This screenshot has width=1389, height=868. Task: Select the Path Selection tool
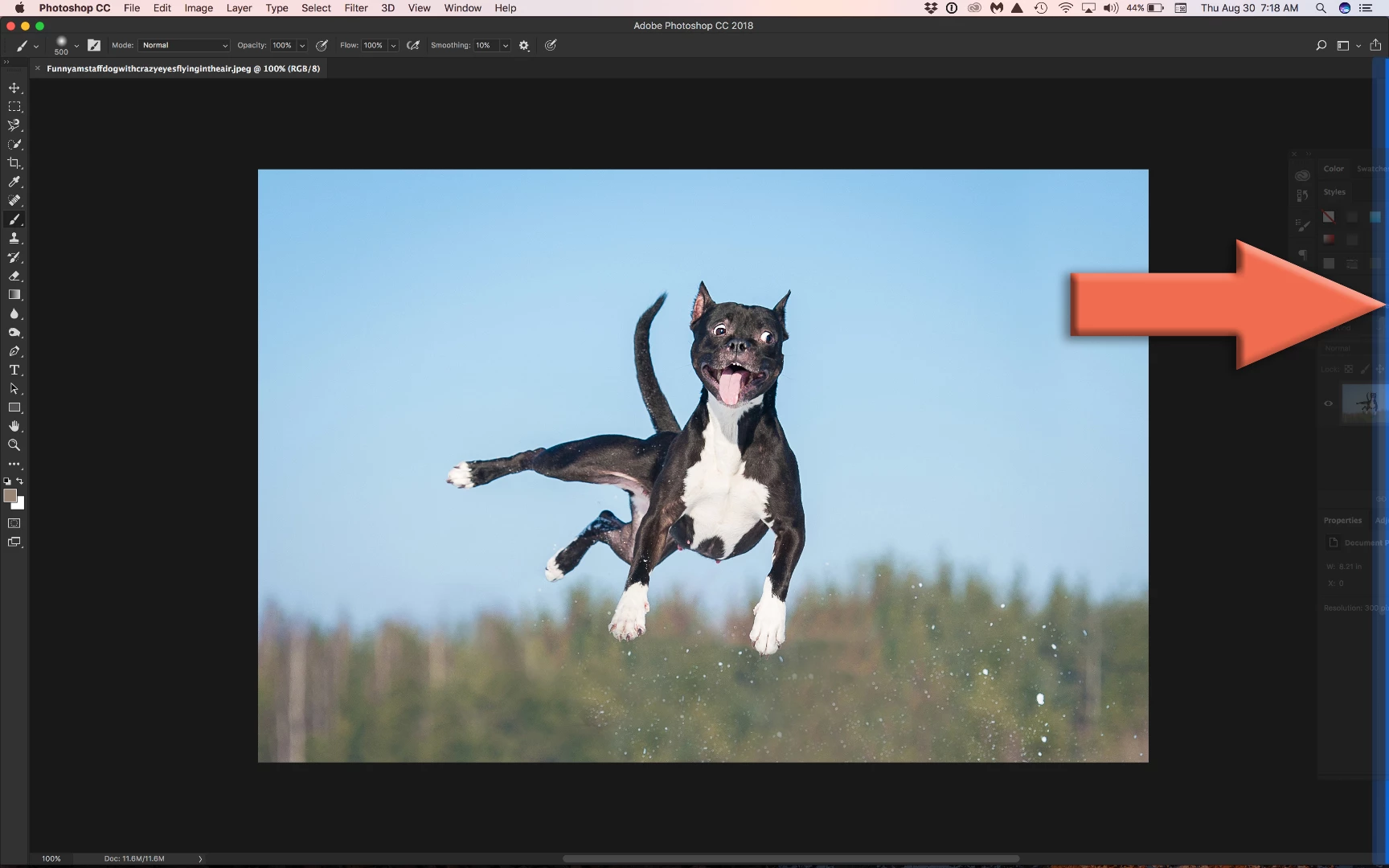[x=14, y=389]
